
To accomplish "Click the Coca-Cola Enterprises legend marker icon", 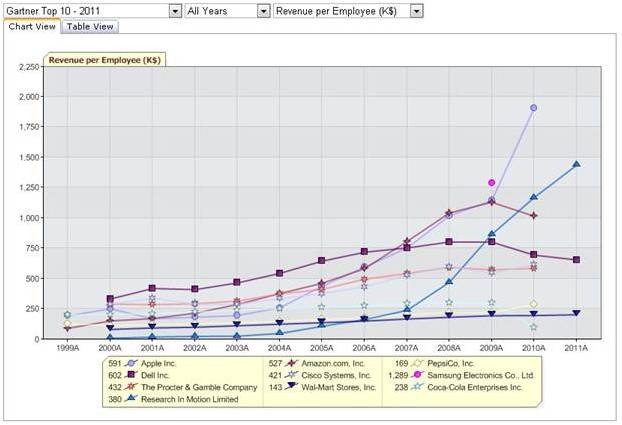I will [x=419, y=386].
